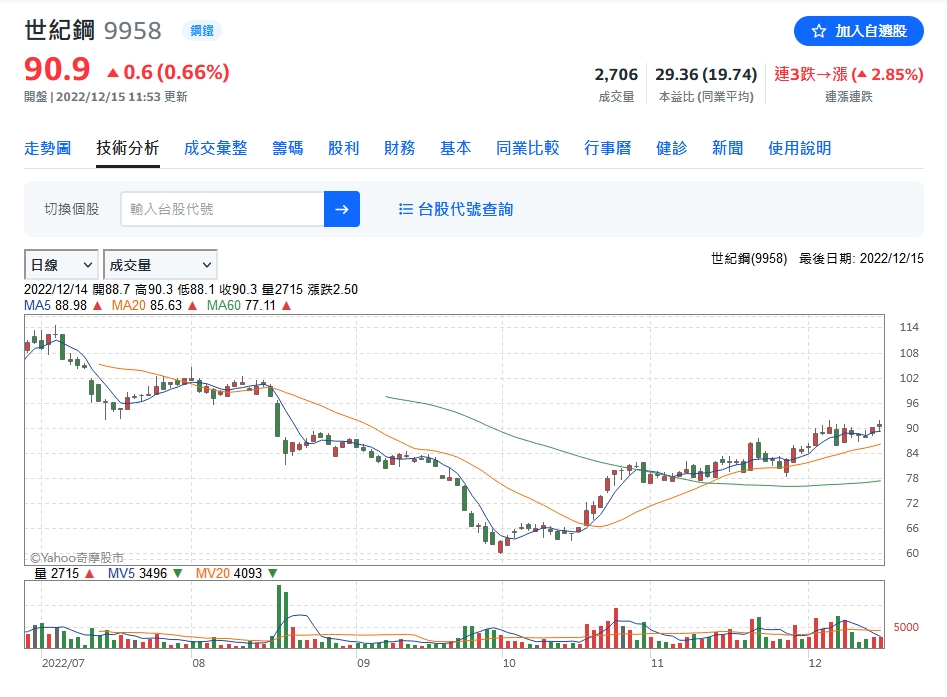Click the 2,706 成交量 value
This screenshot has height=697, width=947.
(616, 74)
